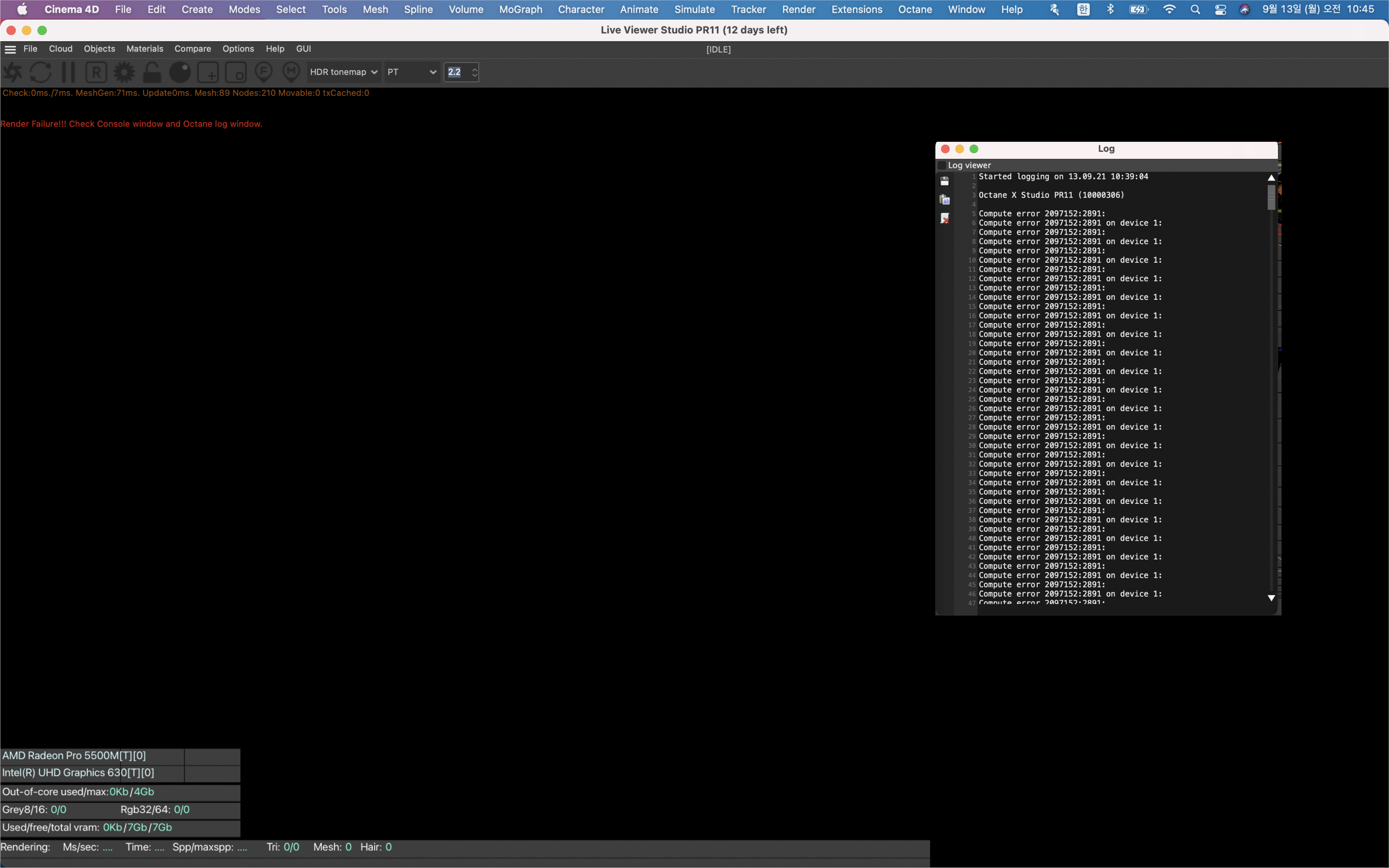Click Log window scroll down arrow
The image size is (1389, 868).
click(1271, 598)
